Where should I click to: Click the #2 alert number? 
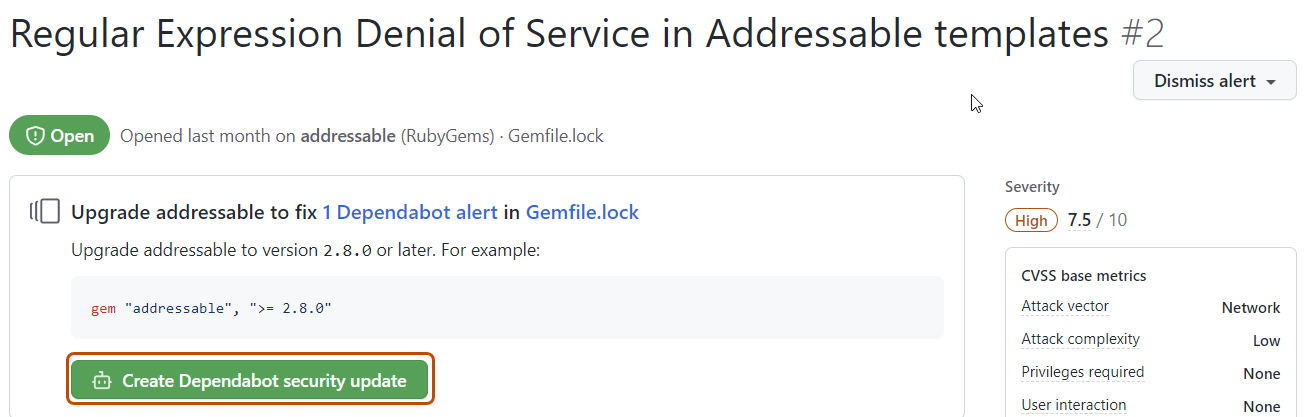click(x=1143, y=34)
